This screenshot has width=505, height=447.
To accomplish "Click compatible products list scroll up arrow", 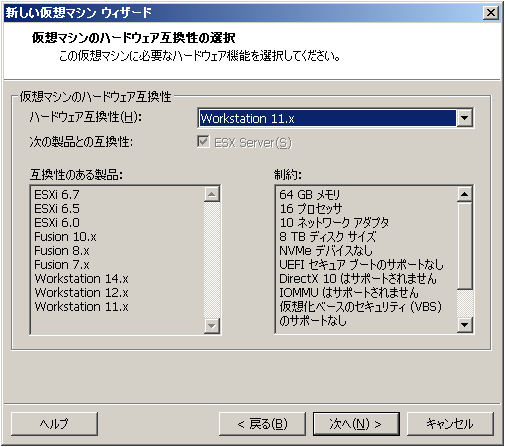I will 212,194.
